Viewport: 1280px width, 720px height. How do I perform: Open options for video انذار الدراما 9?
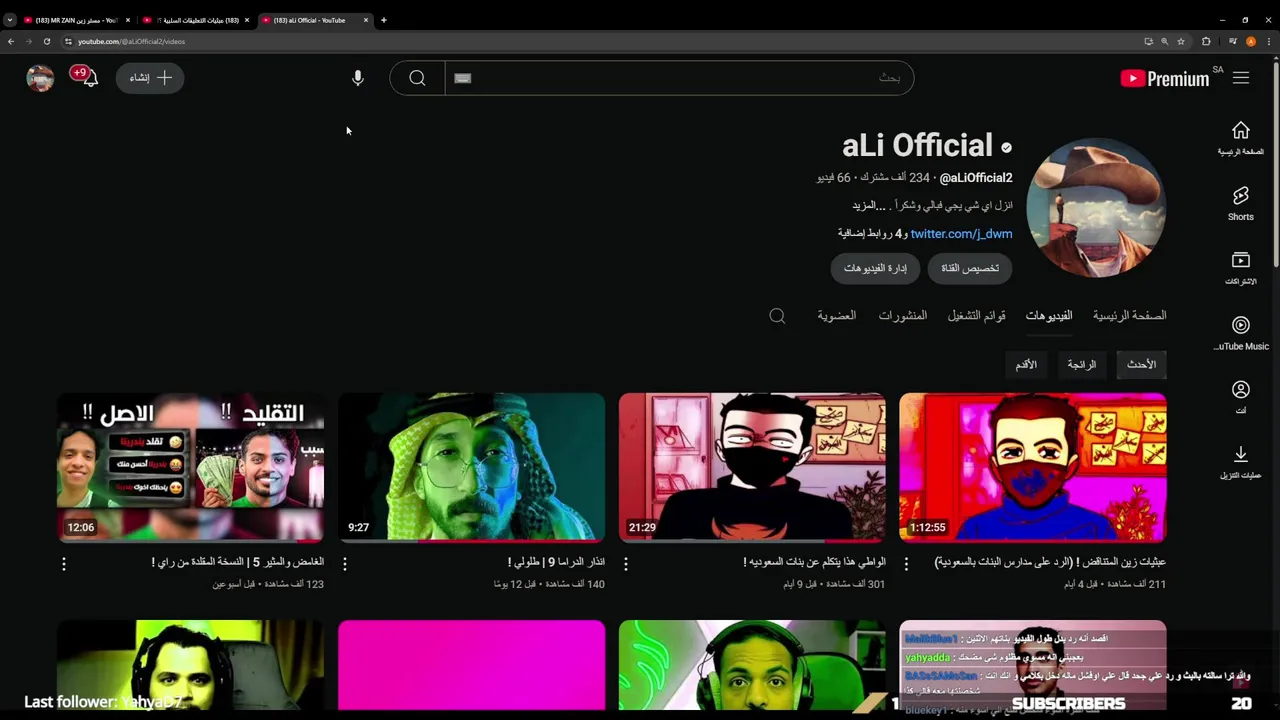(x=345, y=564)
